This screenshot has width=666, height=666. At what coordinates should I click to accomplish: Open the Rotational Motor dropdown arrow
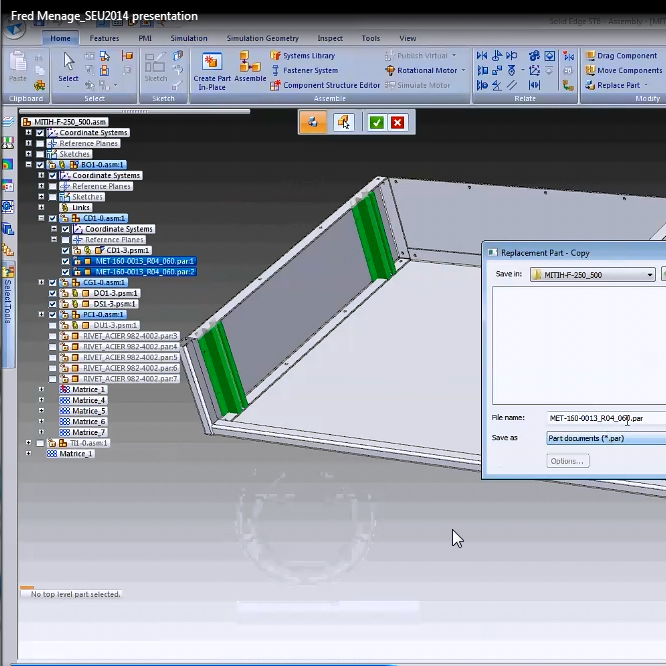[x=463, y=71]
